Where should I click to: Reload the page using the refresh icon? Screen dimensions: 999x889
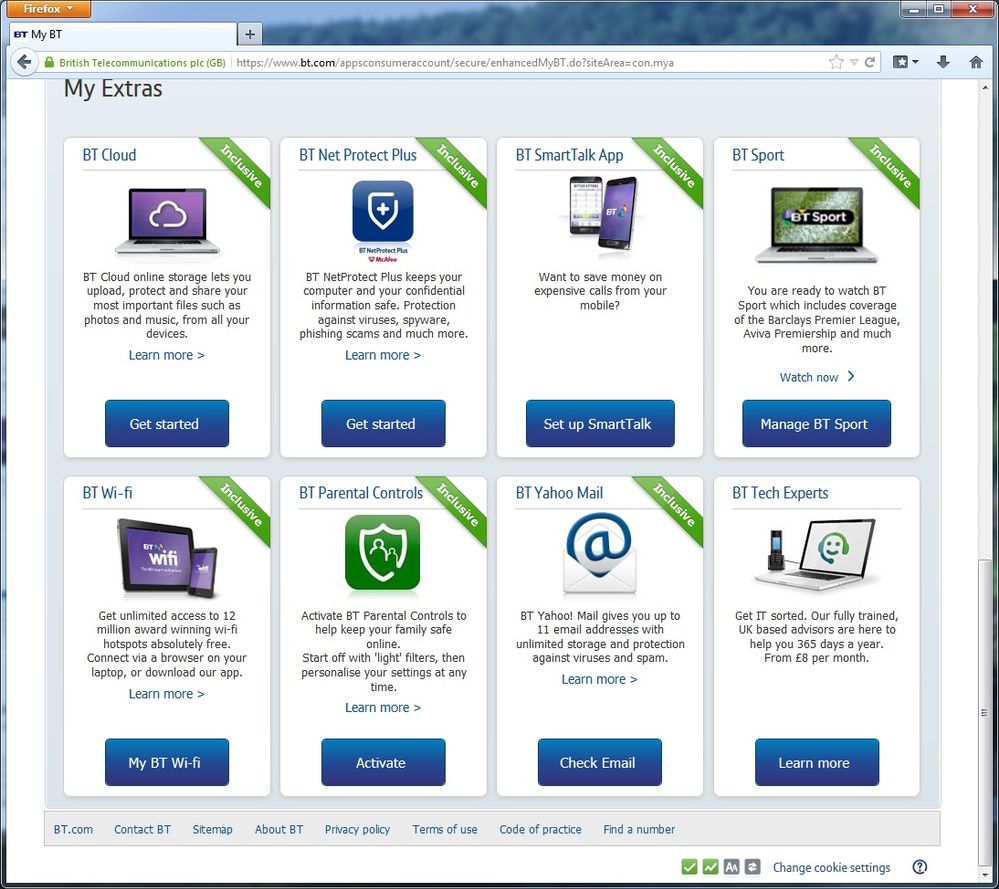870,62
